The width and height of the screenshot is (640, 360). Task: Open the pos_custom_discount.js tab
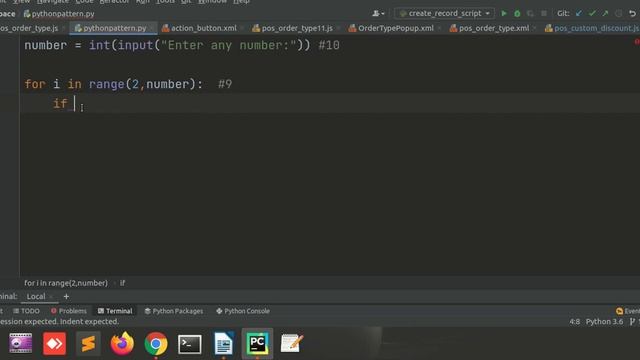(592, 28)
